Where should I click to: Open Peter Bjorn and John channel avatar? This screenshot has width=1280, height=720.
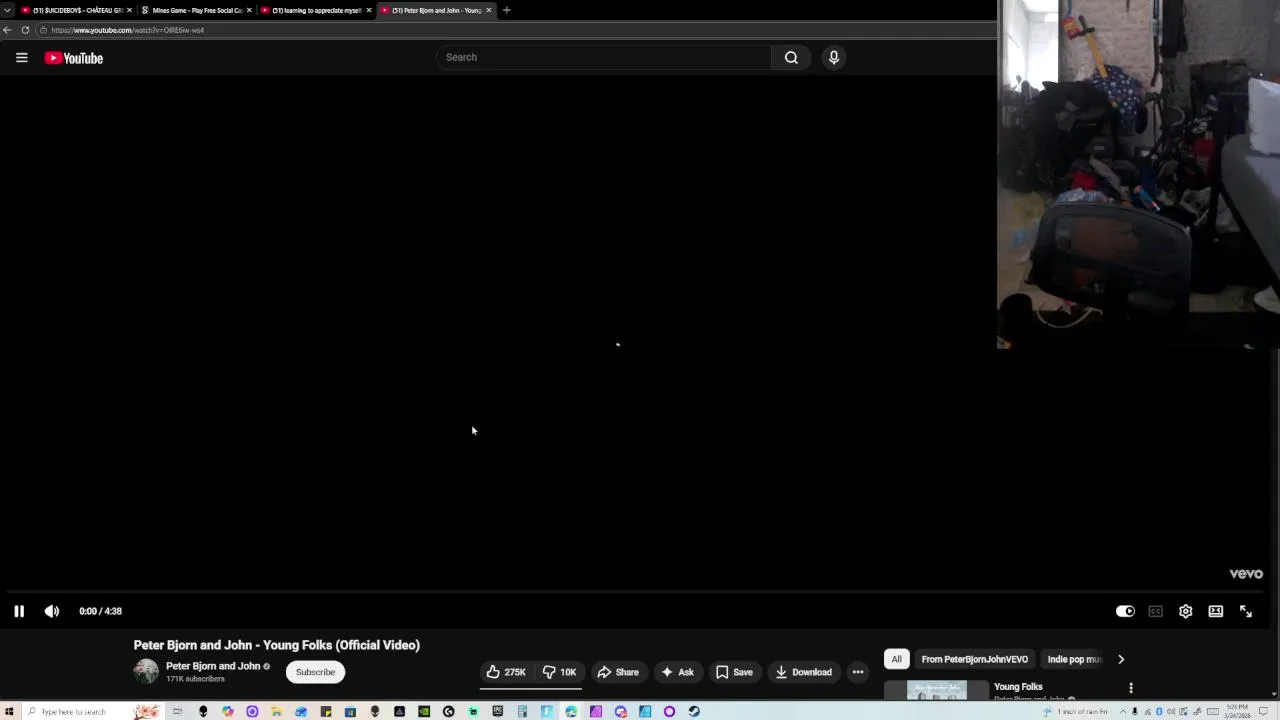tap(146, 672)
